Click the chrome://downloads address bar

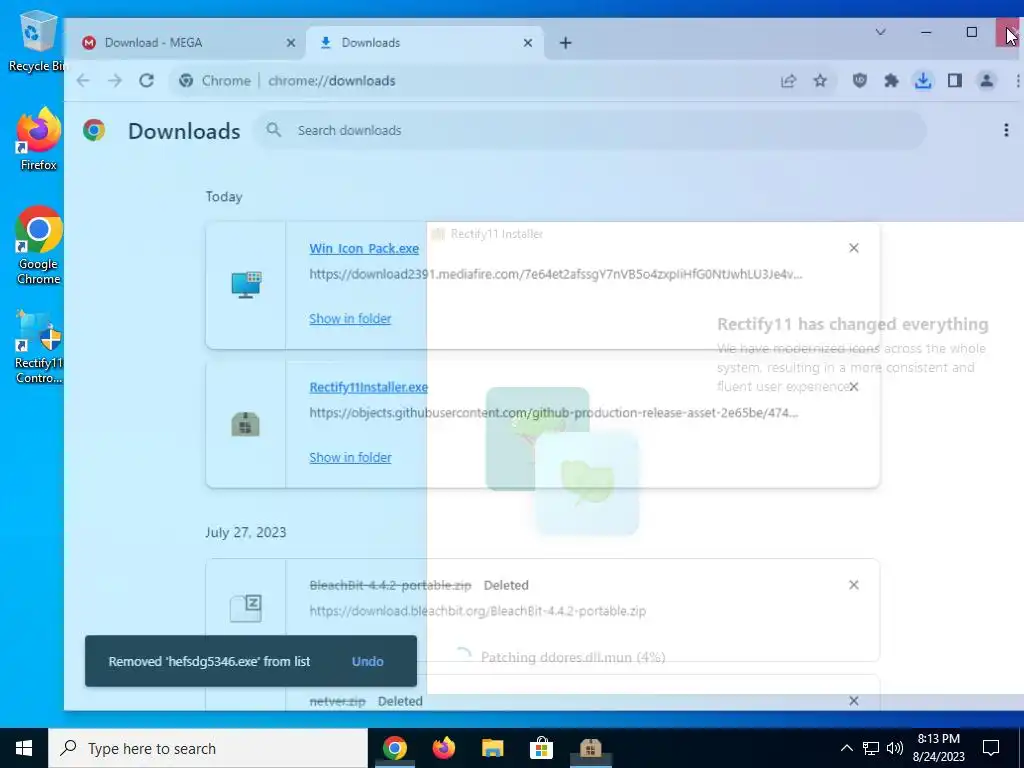[477, 80]
